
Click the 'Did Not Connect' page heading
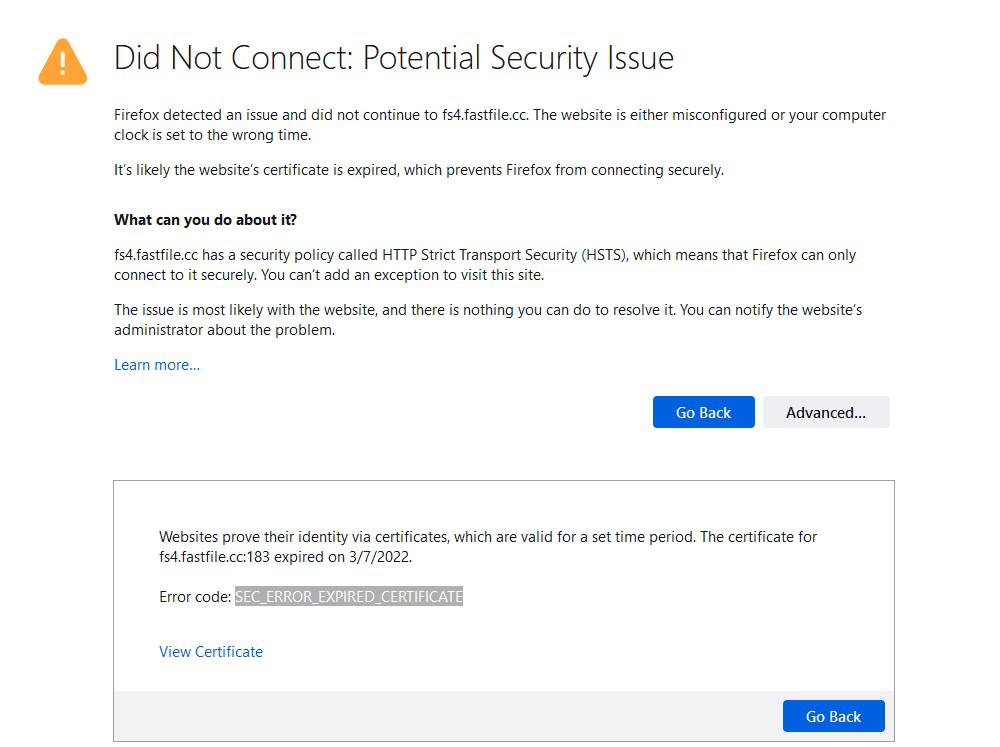393,57
